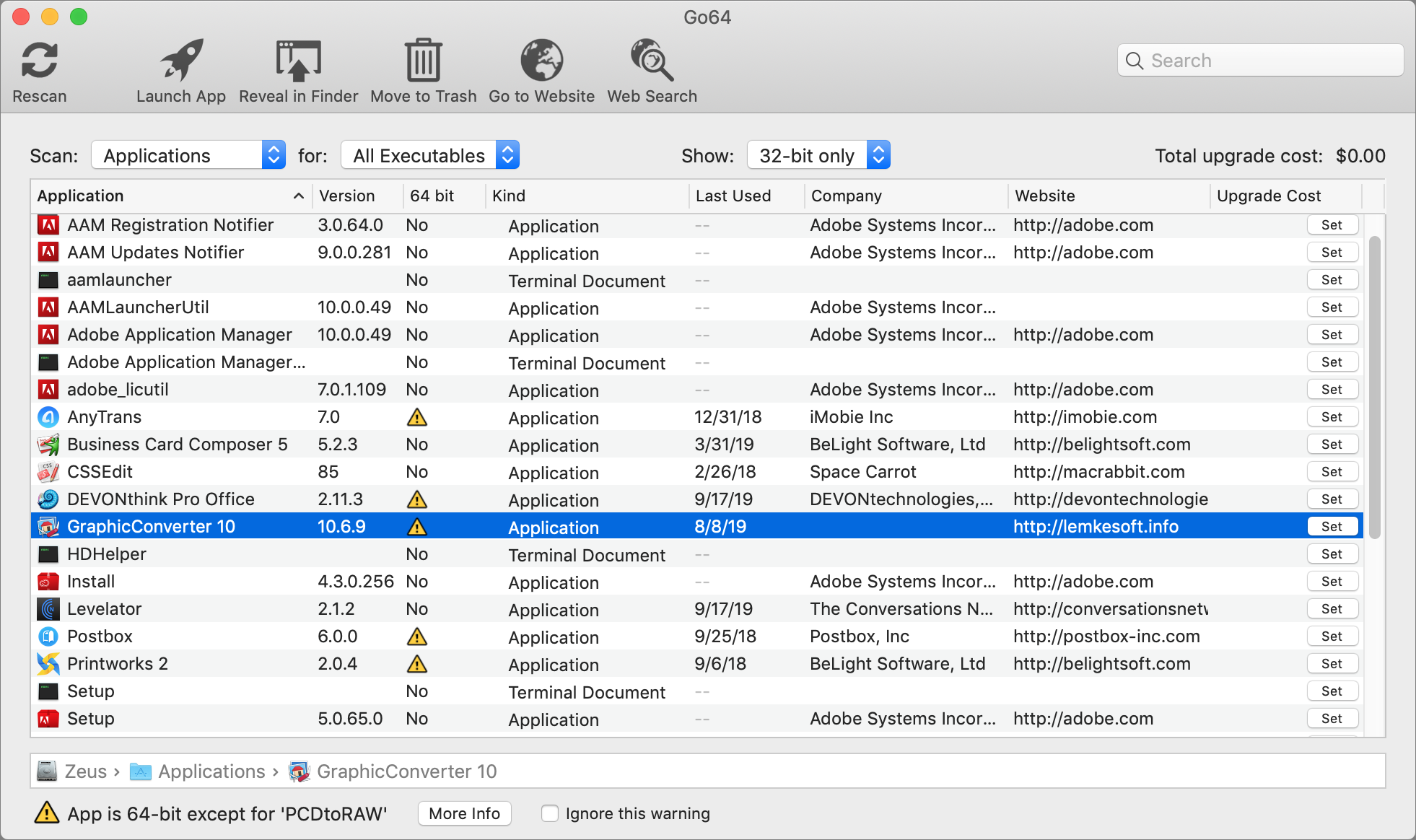Open the Show 32-bit only dropdown
Viewport: 1416px width, 840px height.
[818, 155]
